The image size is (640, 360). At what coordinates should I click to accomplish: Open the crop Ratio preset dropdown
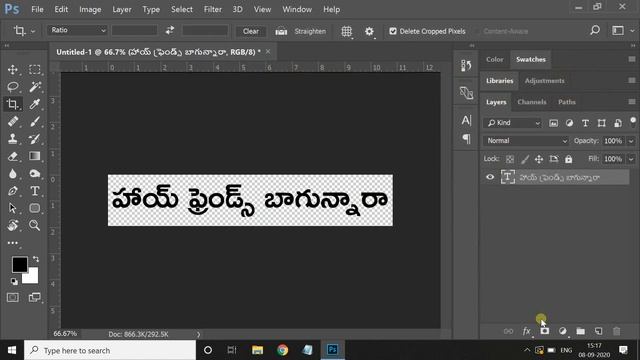click(x=77, y=30)
